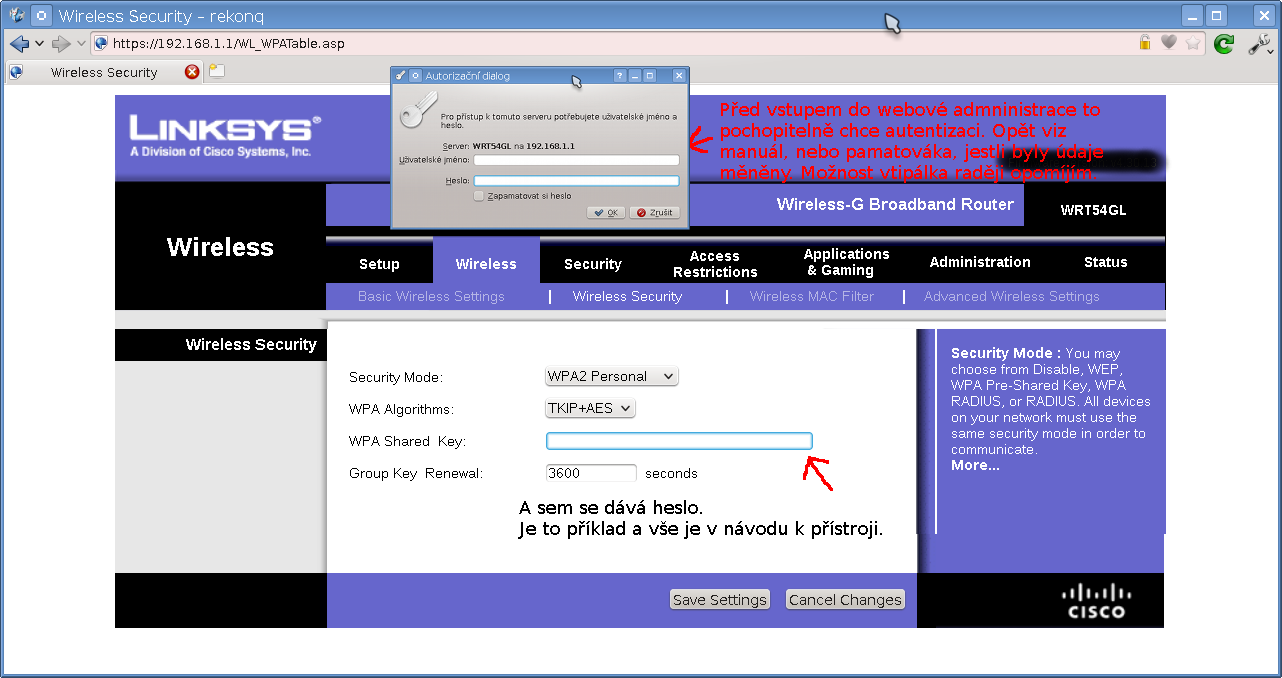Enable the Zapamatovat si heslo checkbox
The width and height of the screenshot is (1282, 678).
coord(479,196)
